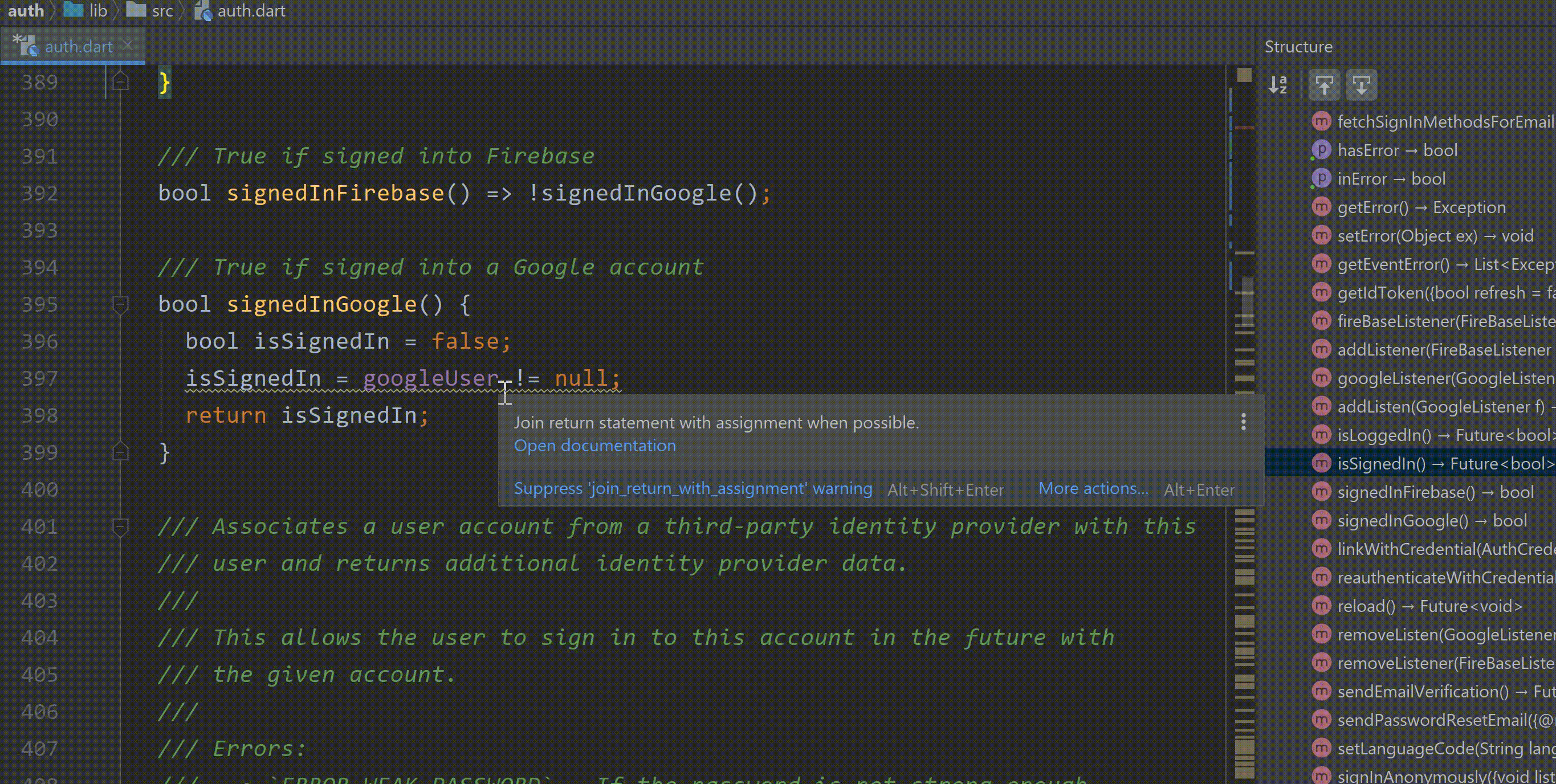Click the method icon beside fetchSignInMethodsForEmail
Screen dimensions: 1556x784
coord(1321,121)
